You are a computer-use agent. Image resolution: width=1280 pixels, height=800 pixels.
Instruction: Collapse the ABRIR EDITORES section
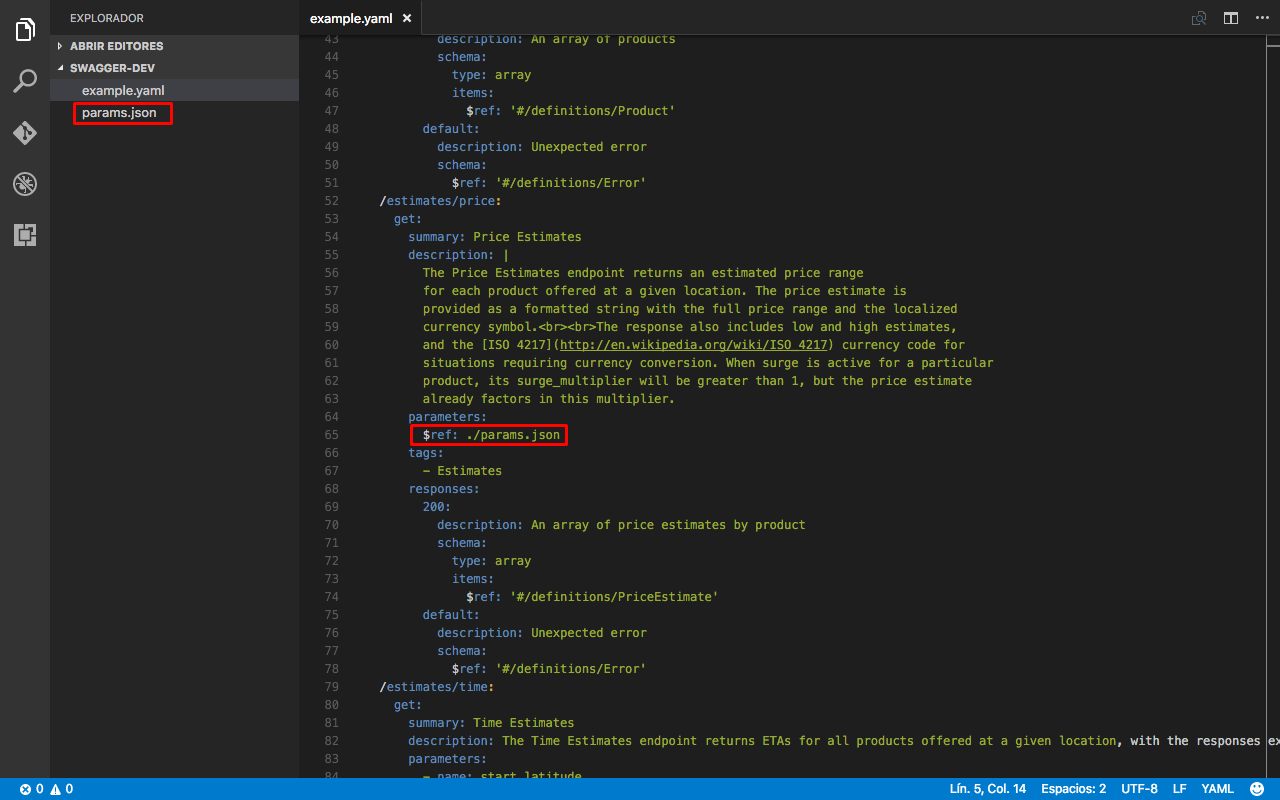coord(115,45)
